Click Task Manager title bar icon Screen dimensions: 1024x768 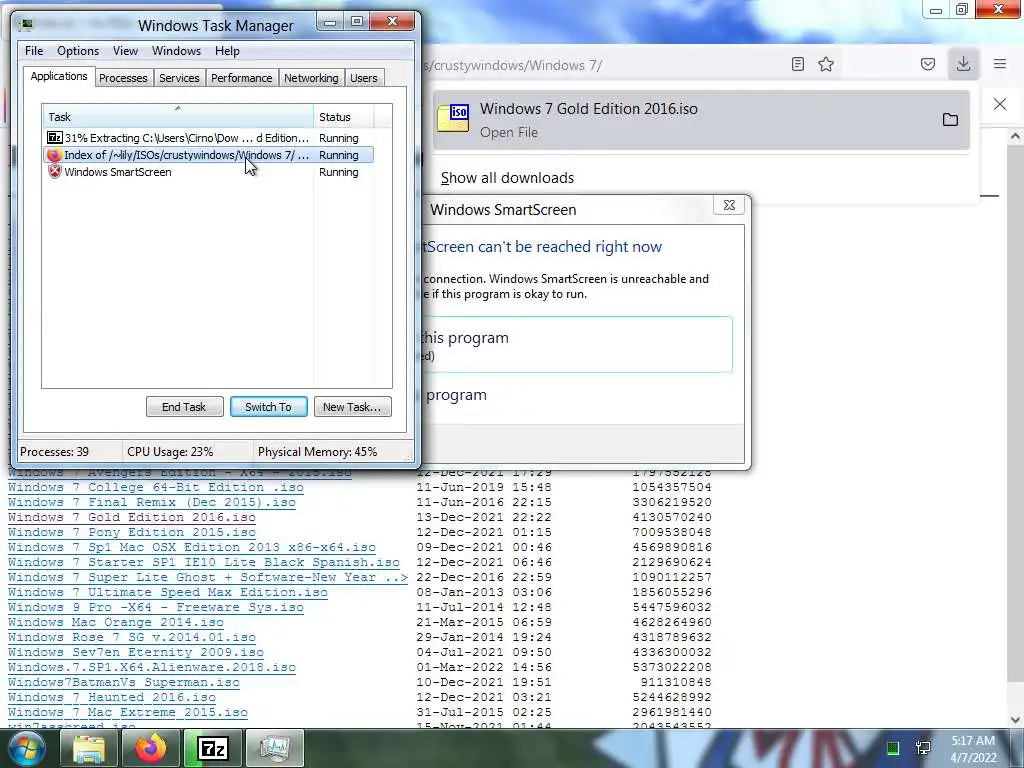[x=26, y=25]
